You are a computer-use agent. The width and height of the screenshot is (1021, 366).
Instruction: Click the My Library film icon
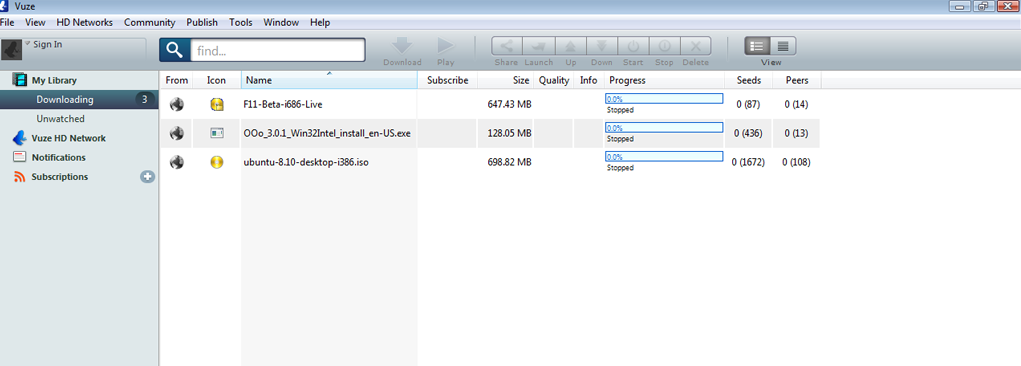coord(20,80)
